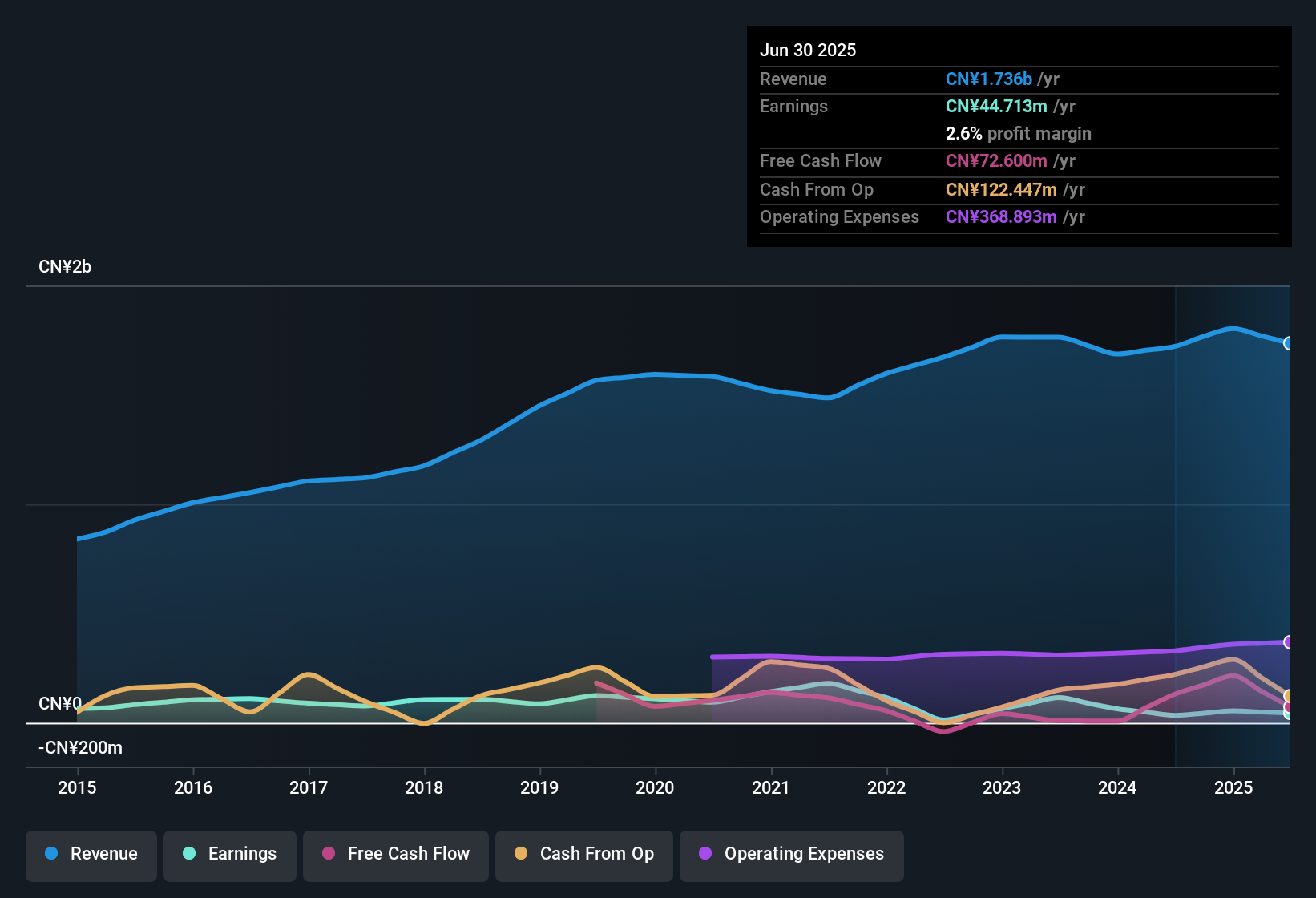Select the 2020 label on the x-axis
Image resolution: width=1316 pixels, height=898 pixels.
point(656,787)
